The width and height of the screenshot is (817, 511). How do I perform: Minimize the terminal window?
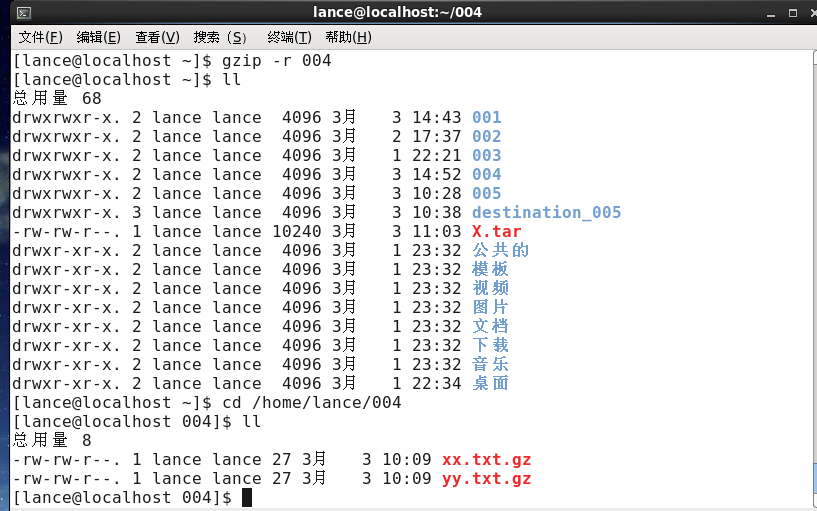coord(772,14)
